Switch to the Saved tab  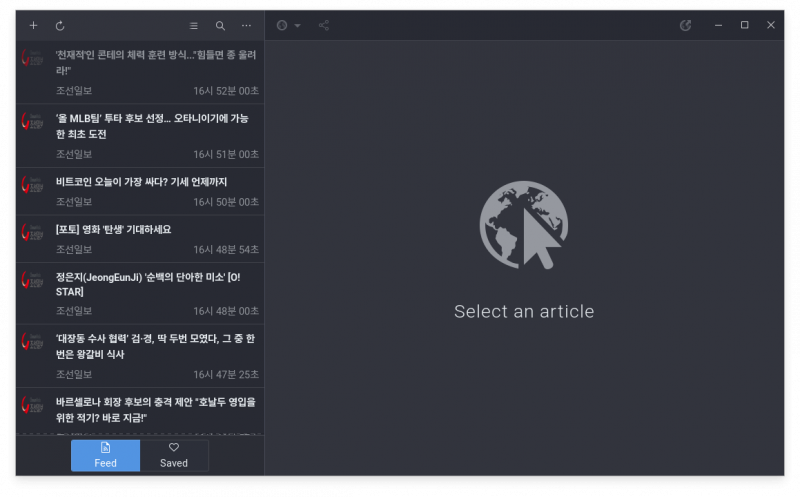click(174, 455)
